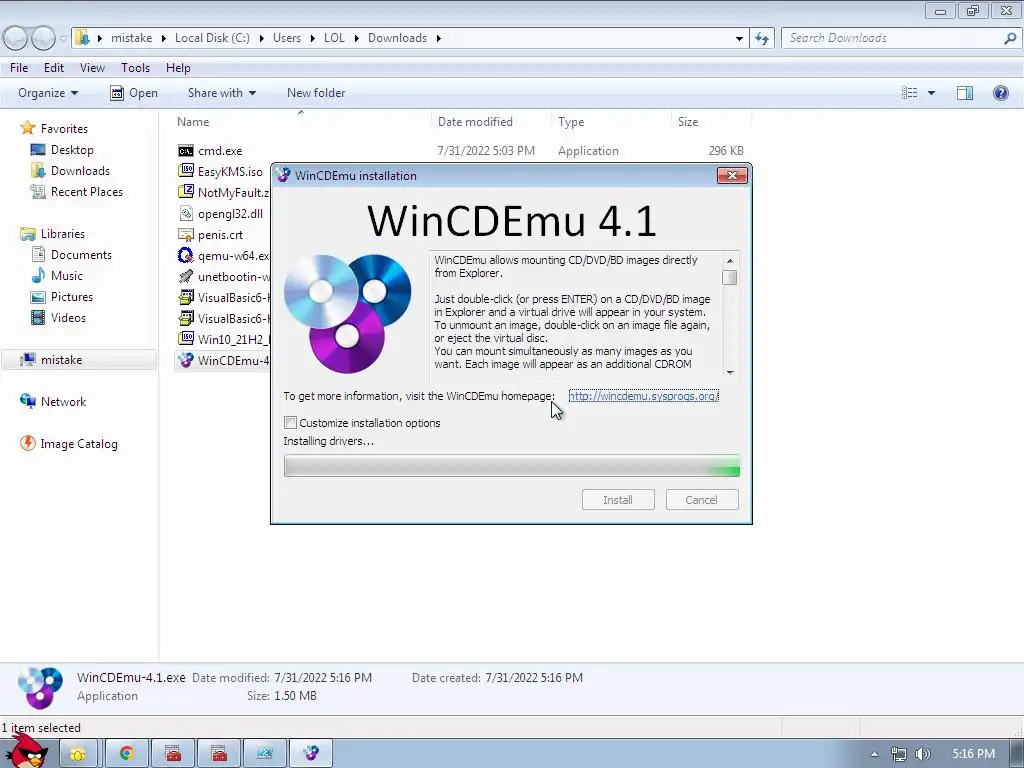The width and height of the screenshot is (1024, 768).
Task: Click the description scroll up arrow
Action: [x=730, y=261]
